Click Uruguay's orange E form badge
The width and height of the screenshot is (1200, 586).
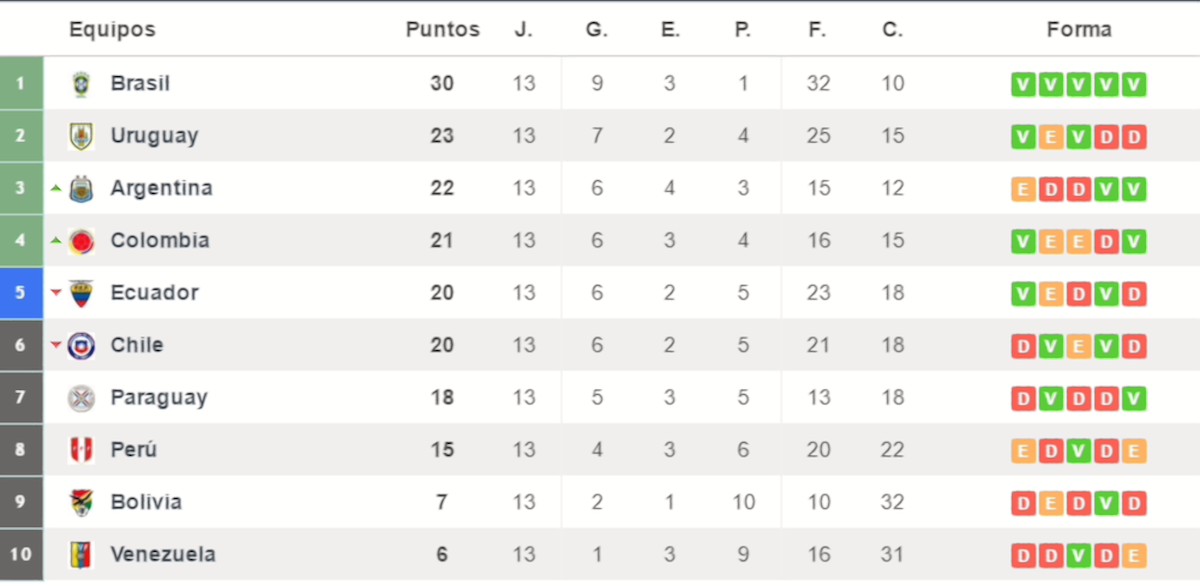coord(1050,136)
